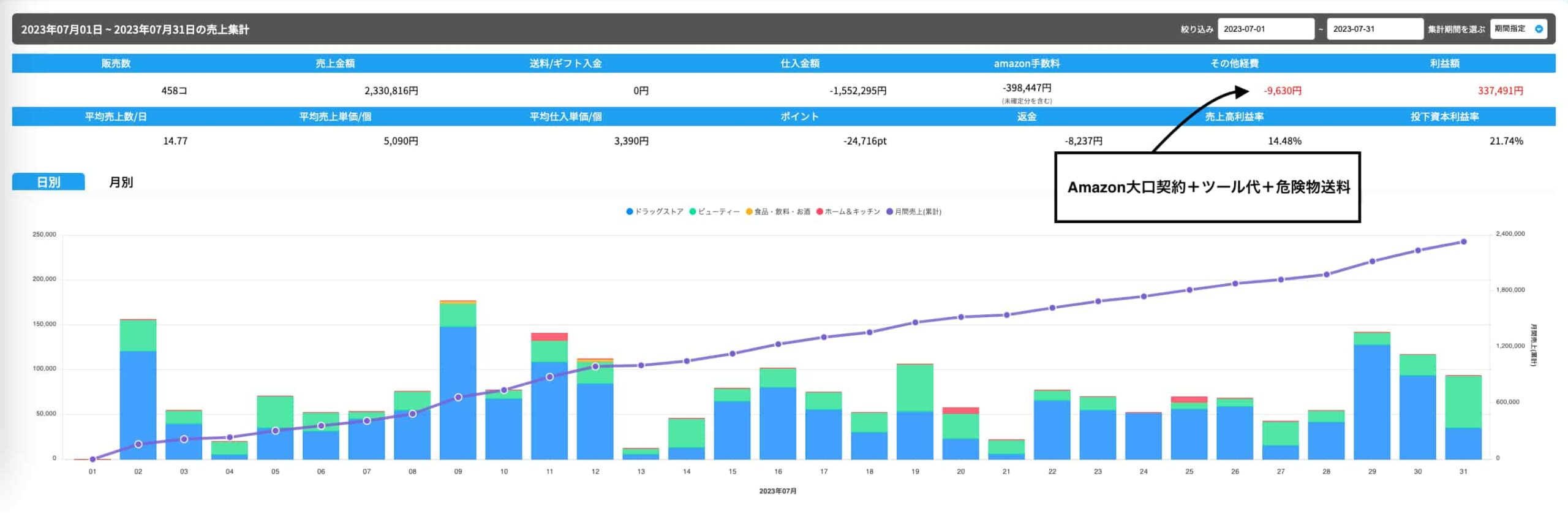The width and height of the screenshot is (1568, 519).
Task: Open the 期間指定 period dropdown
Action: pos(1518,29)
